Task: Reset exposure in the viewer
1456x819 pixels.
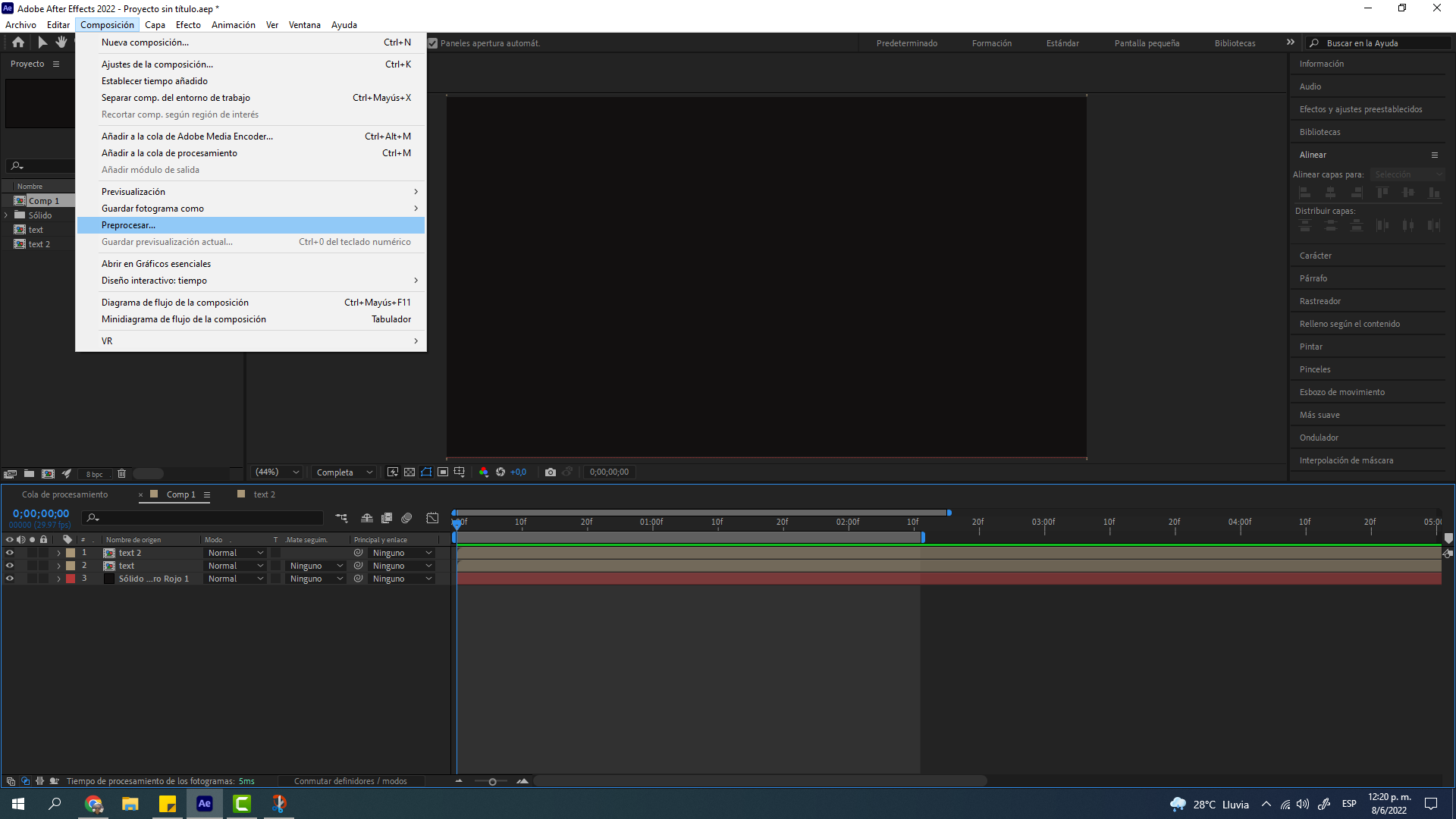Action: [500, 472]
